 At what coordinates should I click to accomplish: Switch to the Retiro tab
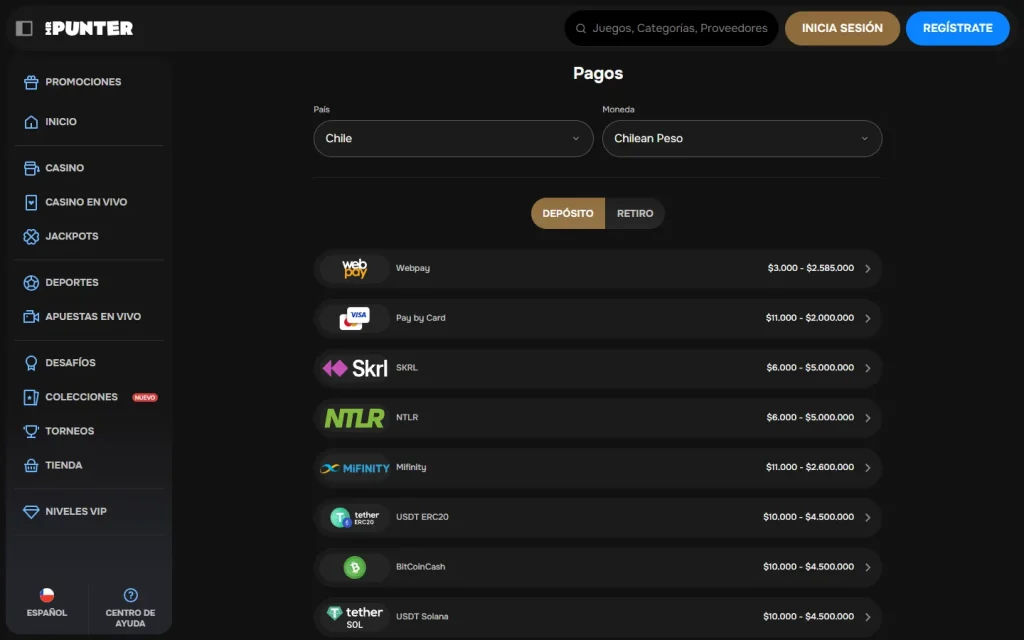(x=635, y=214)
